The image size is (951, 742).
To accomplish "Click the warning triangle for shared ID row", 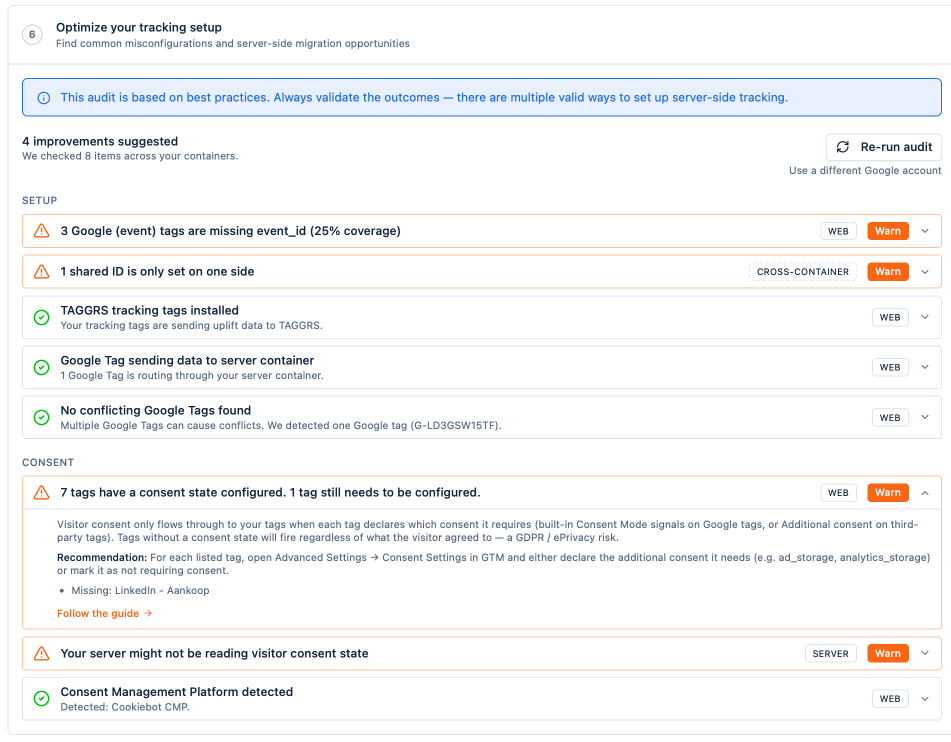I will [41, 271].
